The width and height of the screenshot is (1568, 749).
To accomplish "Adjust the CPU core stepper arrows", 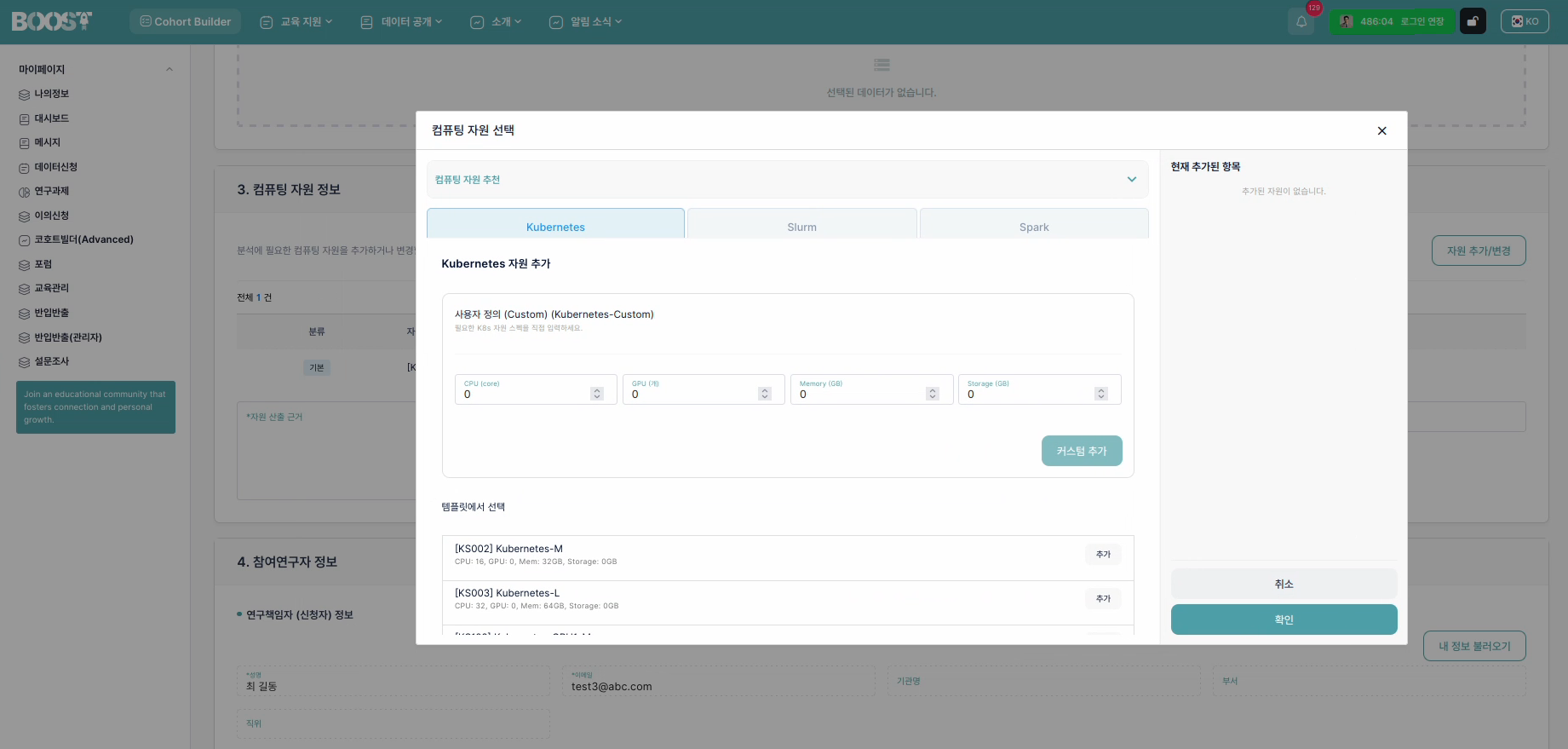I will coord(597,394).
